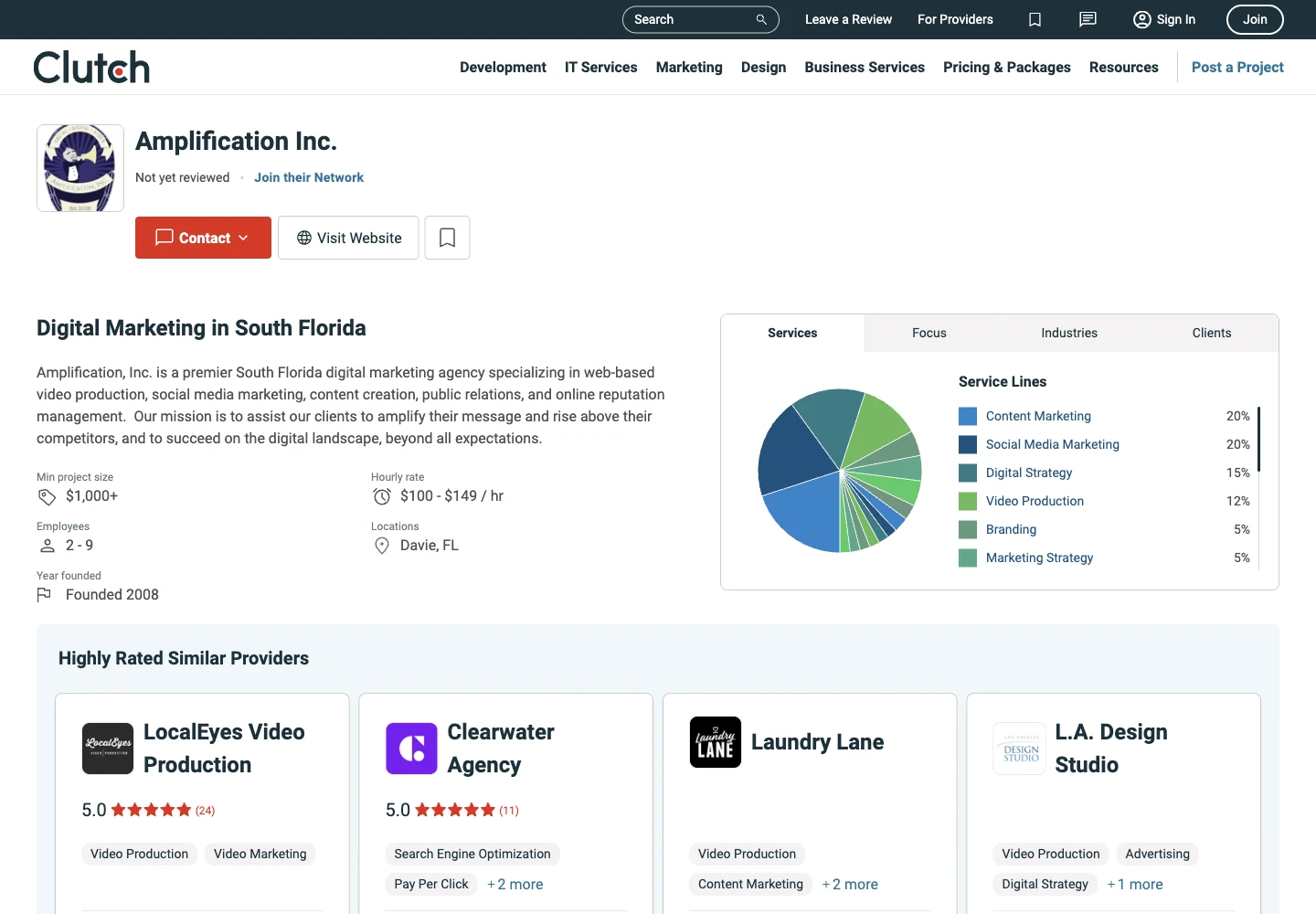Viewport: 1316px width, 914px height.
Task: Open the Design menu
Action: (764, 67)
